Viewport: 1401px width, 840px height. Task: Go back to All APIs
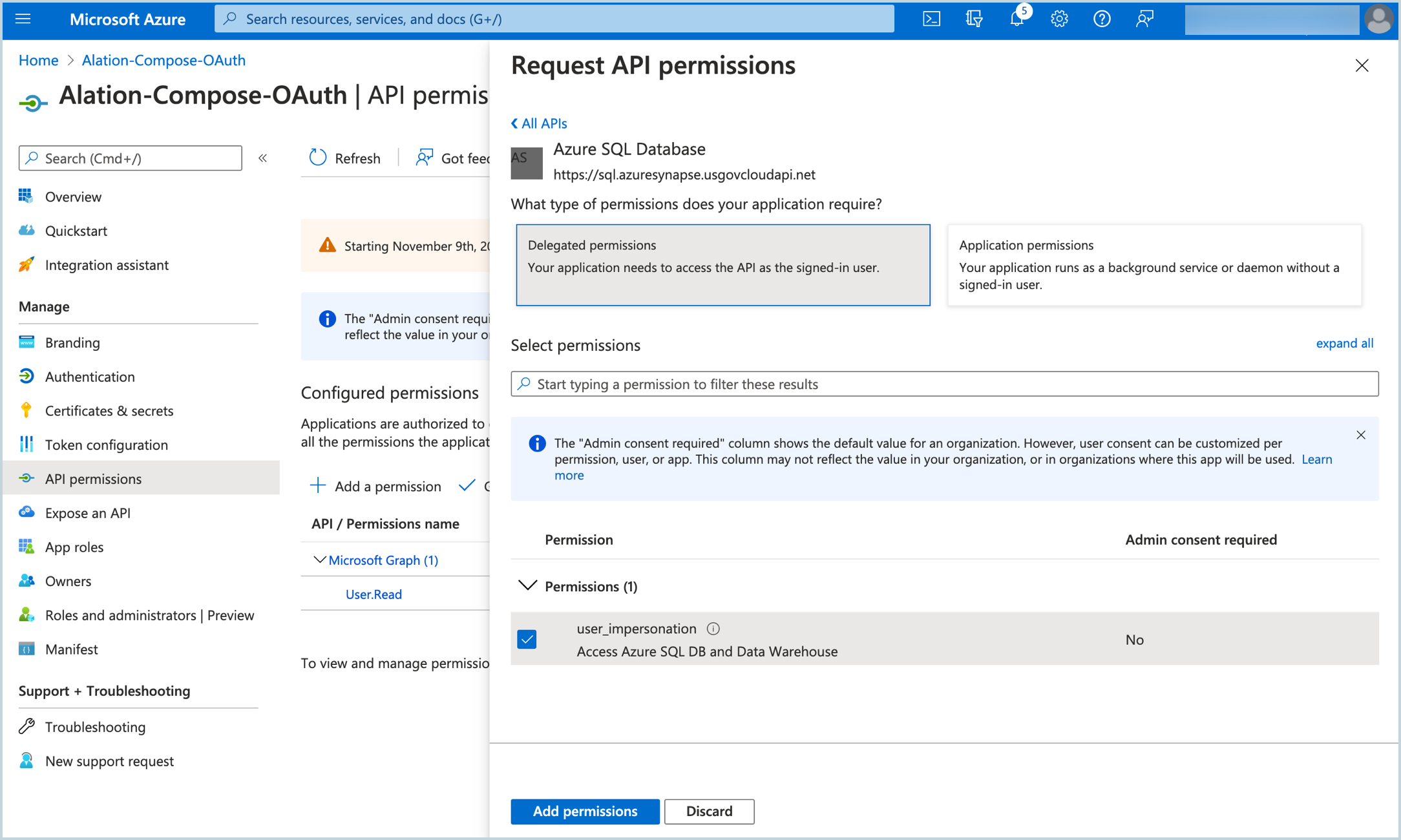[x=538, y=123]
